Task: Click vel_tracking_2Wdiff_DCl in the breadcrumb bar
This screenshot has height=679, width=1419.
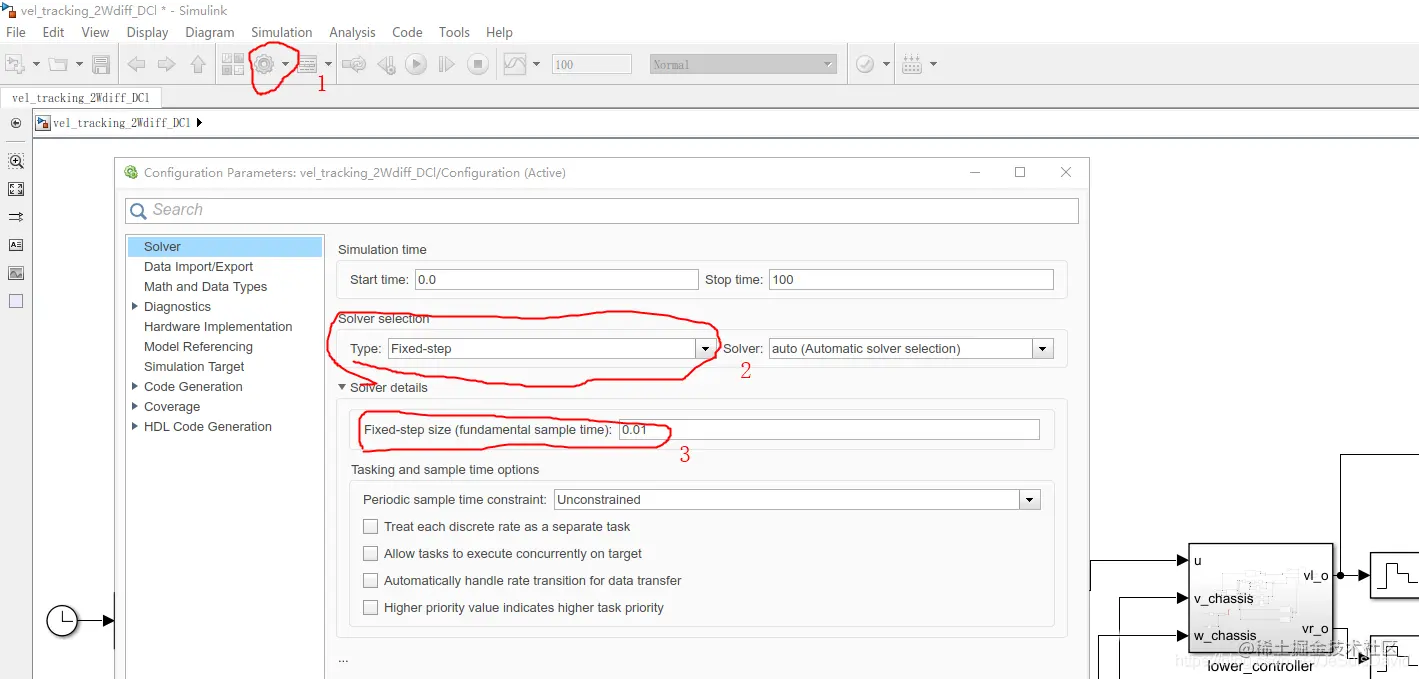Action: point(121,123)
